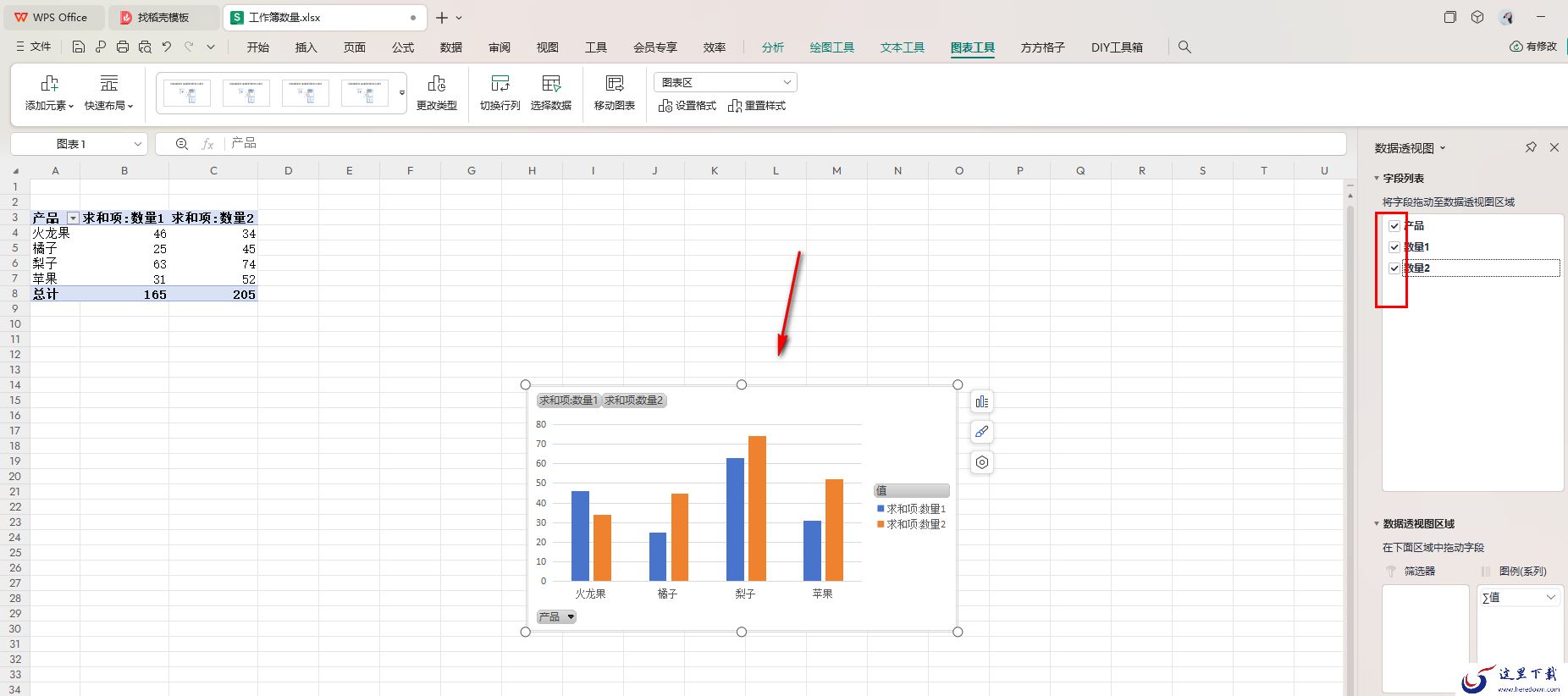Image resolution: width=1568 pixels, height=696 pixels.
Task: Toggle the 数量2 field checkbox
Action: point(1394,268)
